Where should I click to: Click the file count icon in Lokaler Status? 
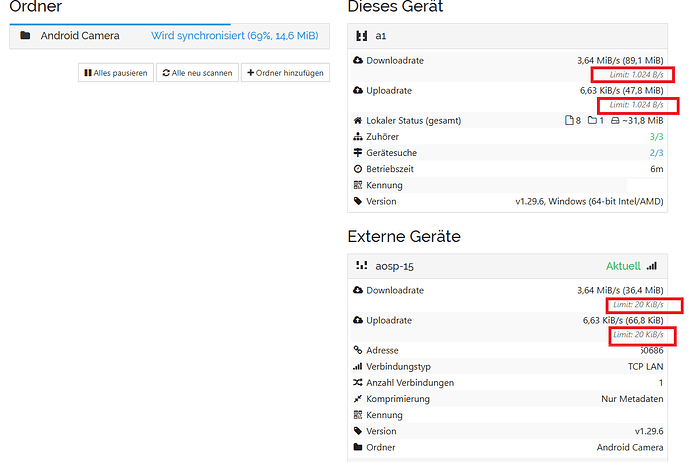pos(569,120)
